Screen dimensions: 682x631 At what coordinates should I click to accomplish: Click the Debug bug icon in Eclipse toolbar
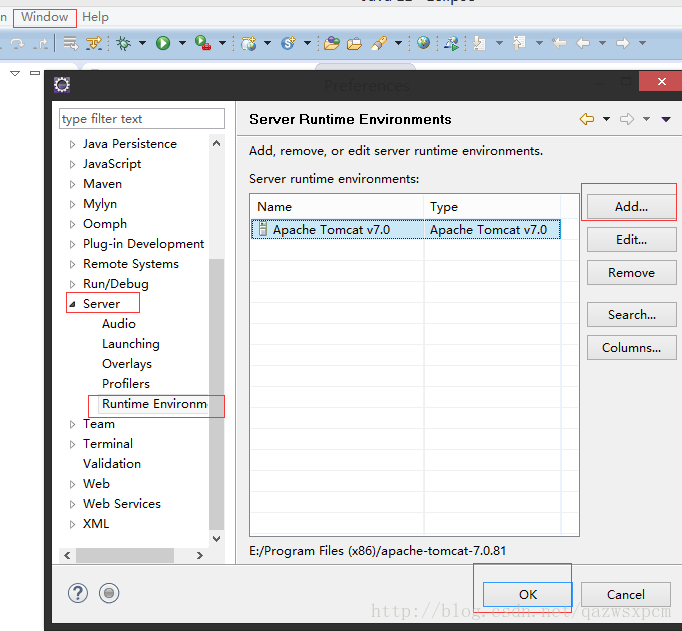click(x=124, y=43)
